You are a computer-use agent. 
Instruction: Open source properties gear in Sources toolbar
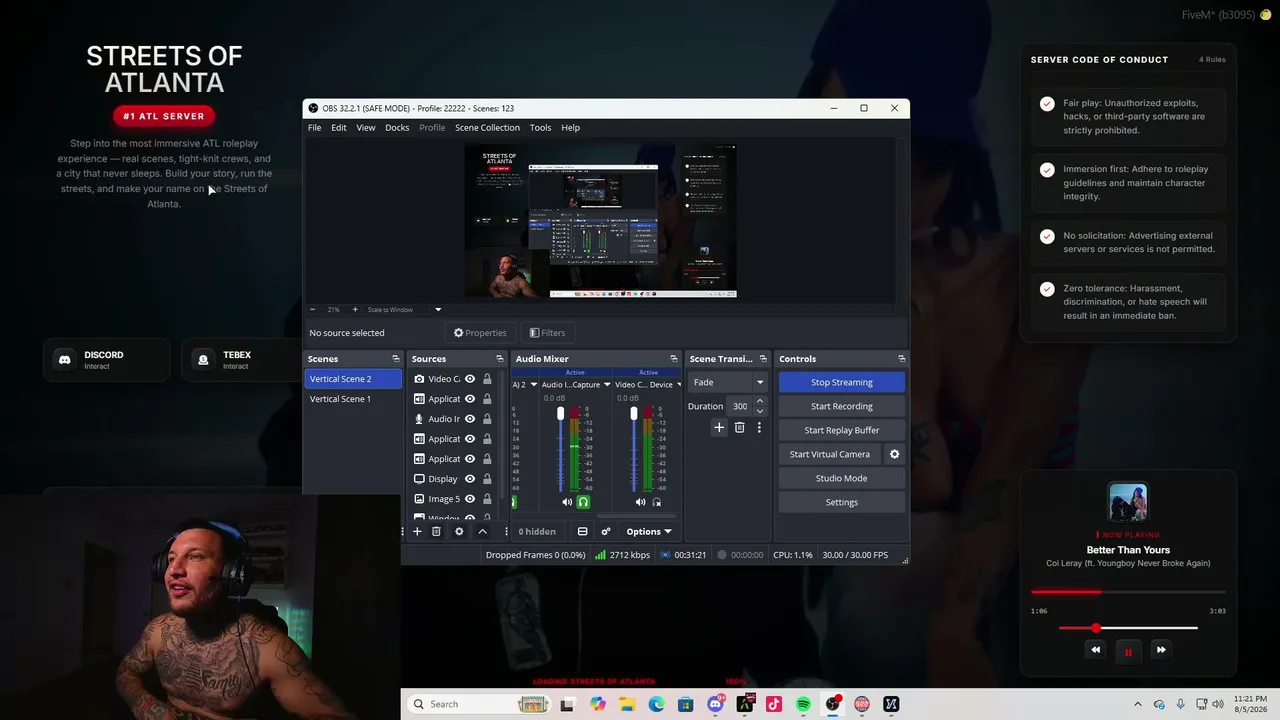tap(459, 531)
